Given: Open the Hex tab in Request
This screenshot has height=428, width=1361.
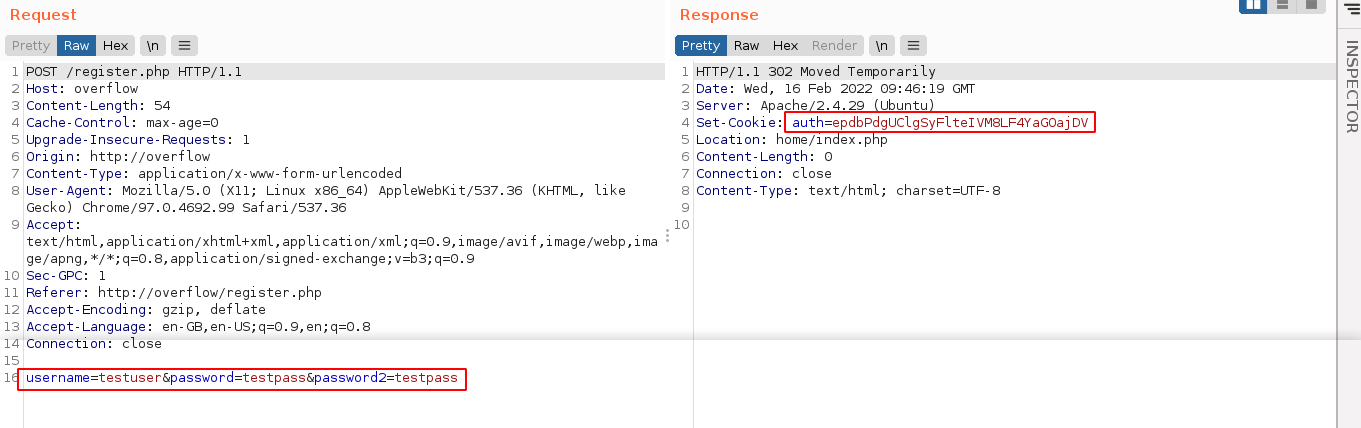Looking at the screenshot, I should (116, 45).
